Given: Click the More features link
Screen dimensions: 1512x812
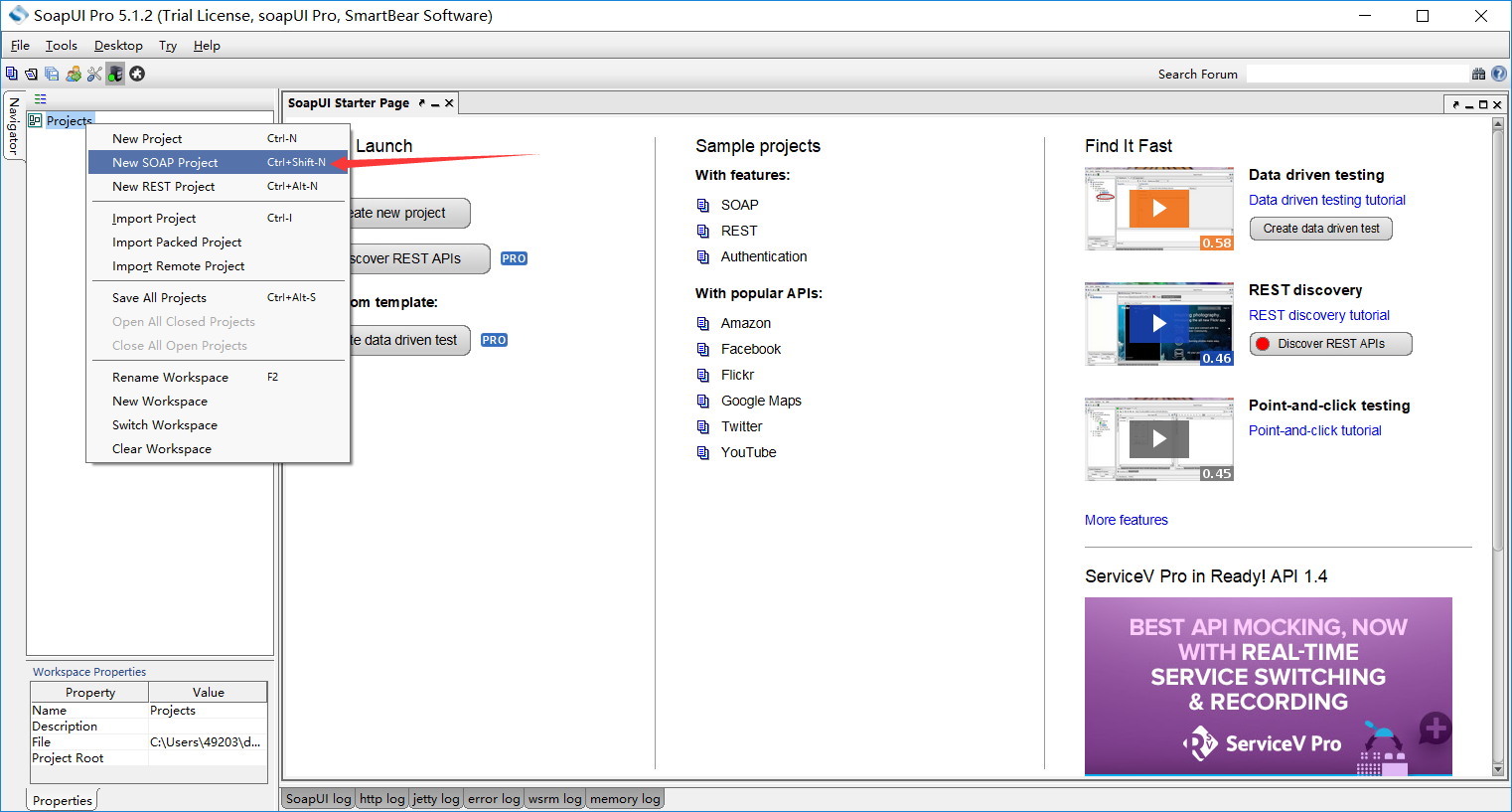Looking at the screenshot, I should click(1127, 520).
